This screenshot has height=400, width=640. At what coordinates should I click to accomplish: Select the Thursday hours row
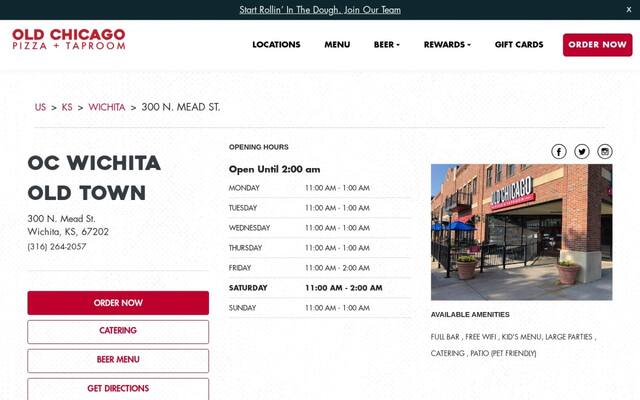point(320,248)
